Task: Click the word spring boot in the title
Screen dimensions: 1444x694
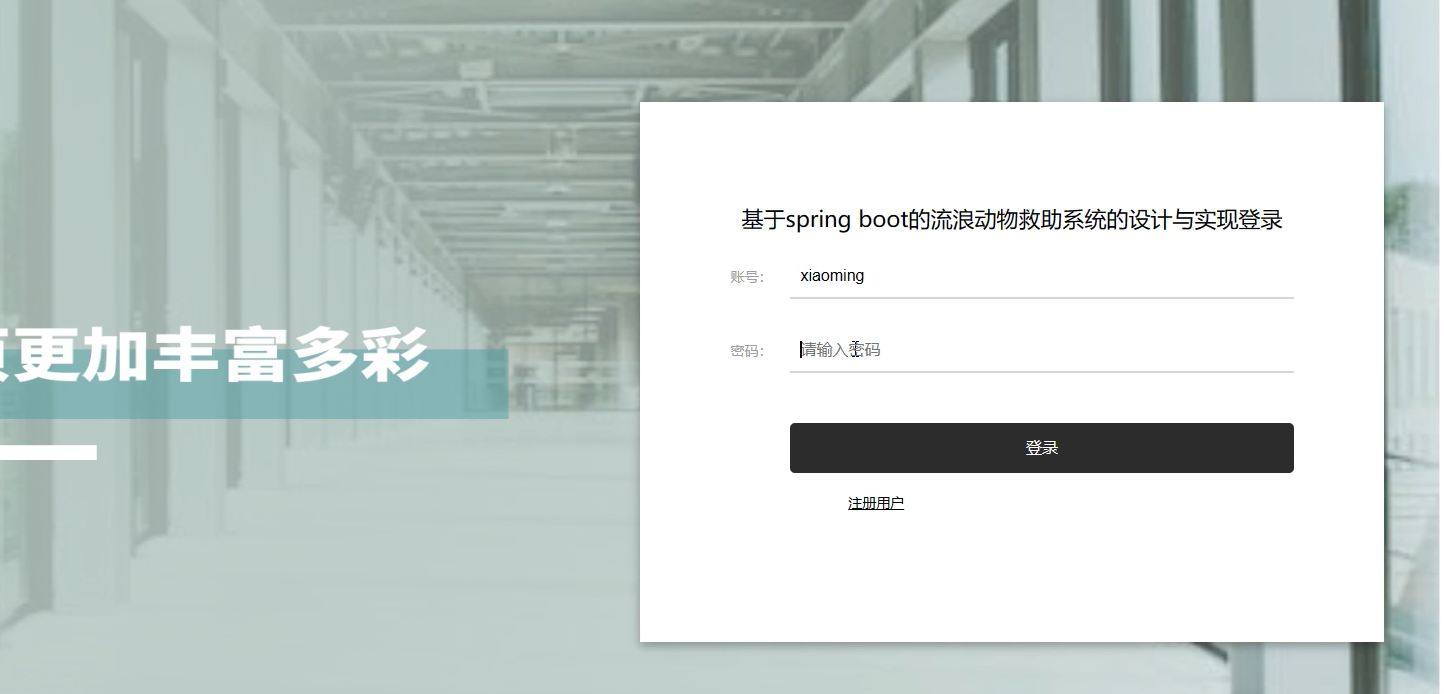Action: [x=846, y=221]
